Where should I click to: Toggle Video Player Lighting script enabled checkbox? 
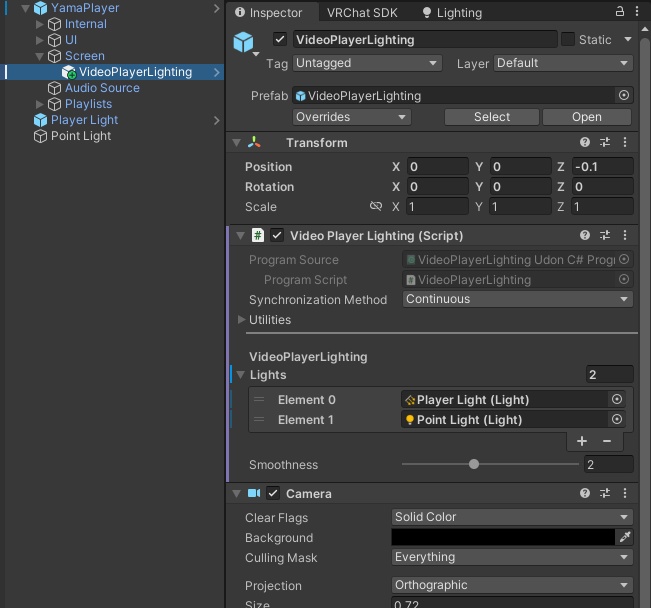click(x=277, y=235)
